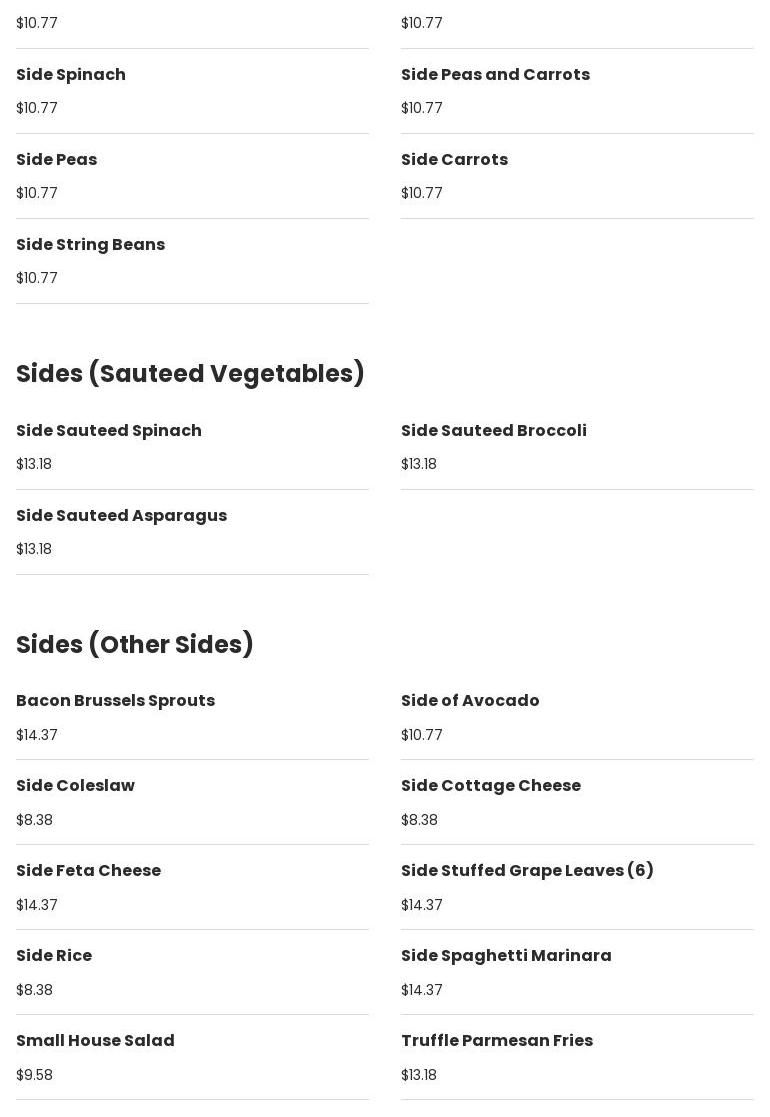The height and width of the screenshot is (1117, 770).
Task: Open the Side Spinach menu item
Action: pyautogui.click(x=71, y=75)
